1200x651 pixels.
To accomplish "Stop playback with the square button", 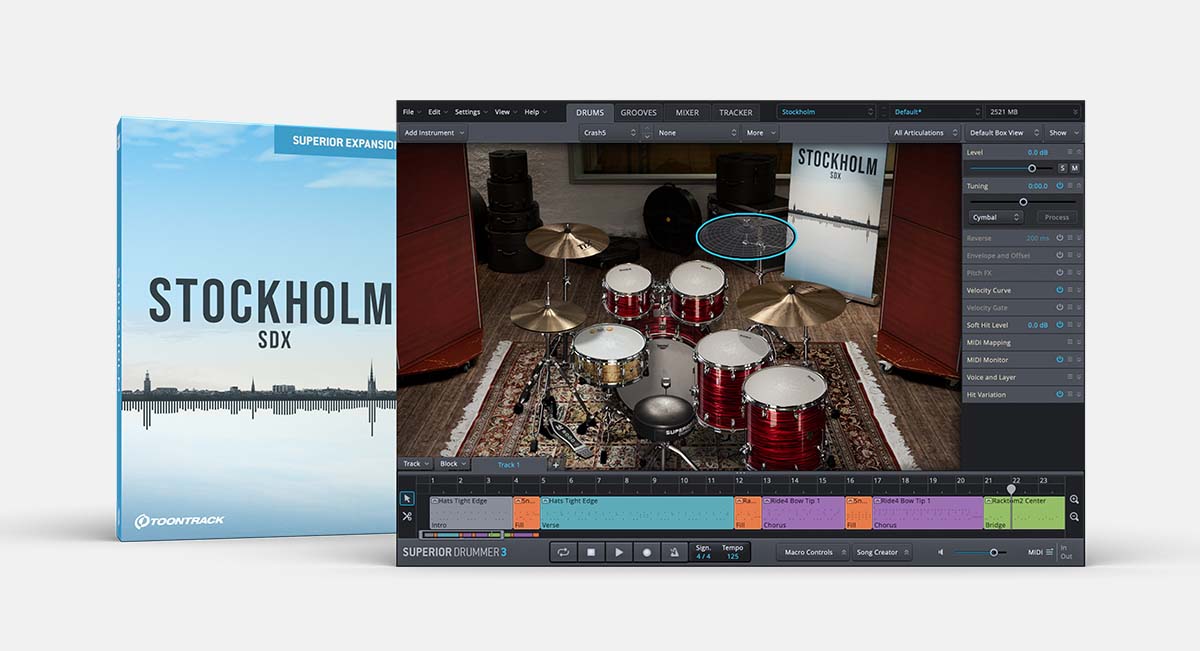I will point(591,552).
